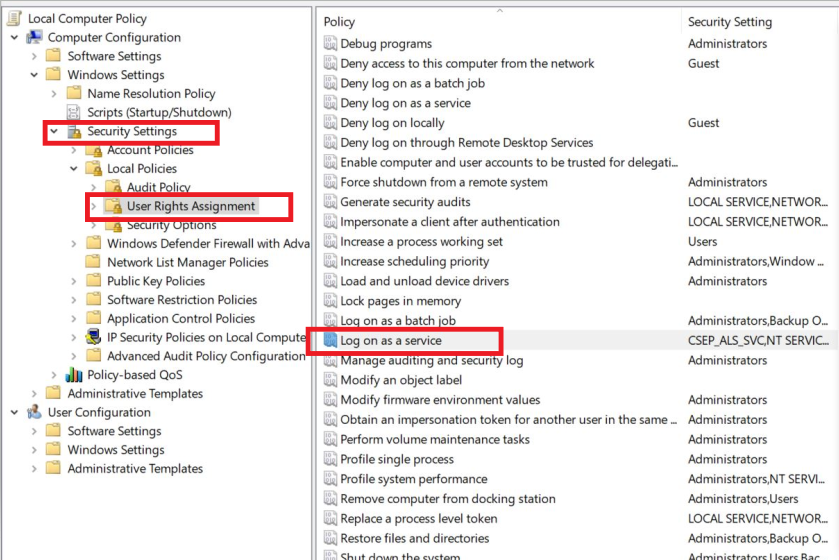Screen dimensions: 839x560
Task: Select Software Restriction Policies in the tree
Action: pos(182,300)
